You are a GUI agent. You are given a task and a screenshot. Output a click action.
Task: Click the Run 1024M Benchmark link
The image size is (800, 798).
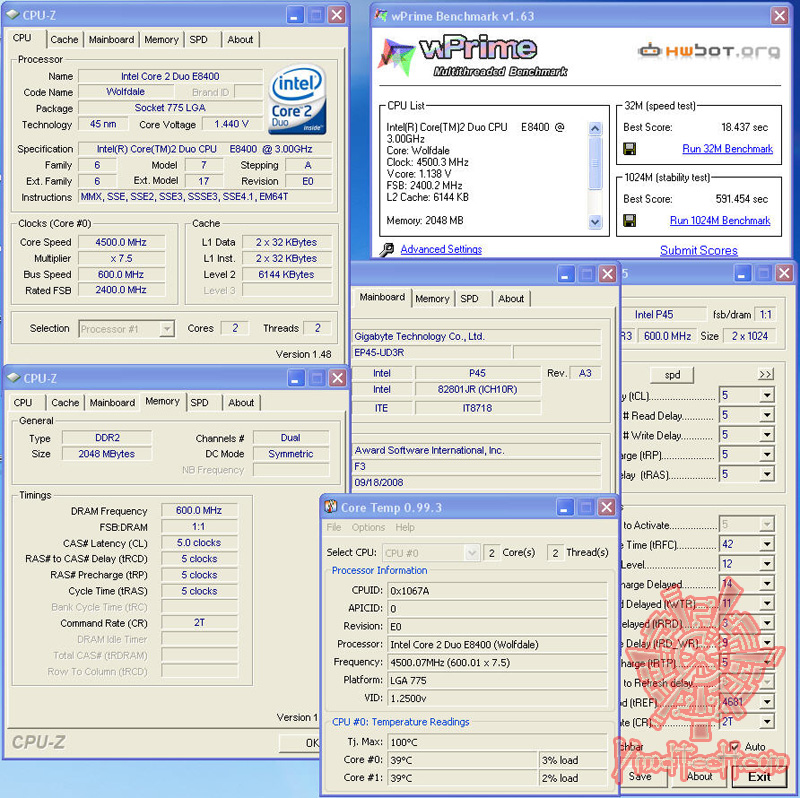click(x=722, y=221)
